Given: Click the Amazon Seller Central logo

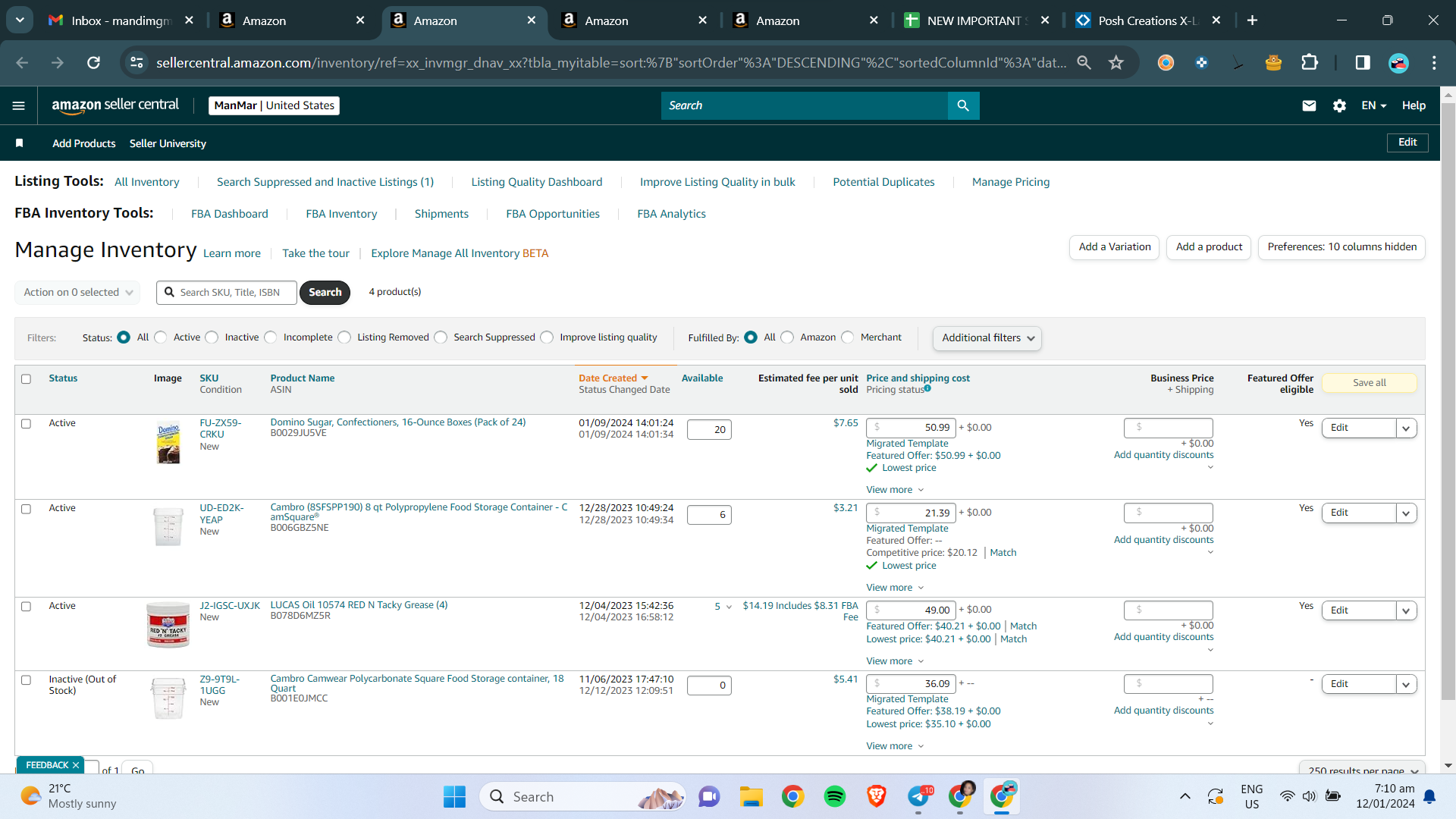Looking at the screenshot, I should pyautogui.click(x=115, y=105).
